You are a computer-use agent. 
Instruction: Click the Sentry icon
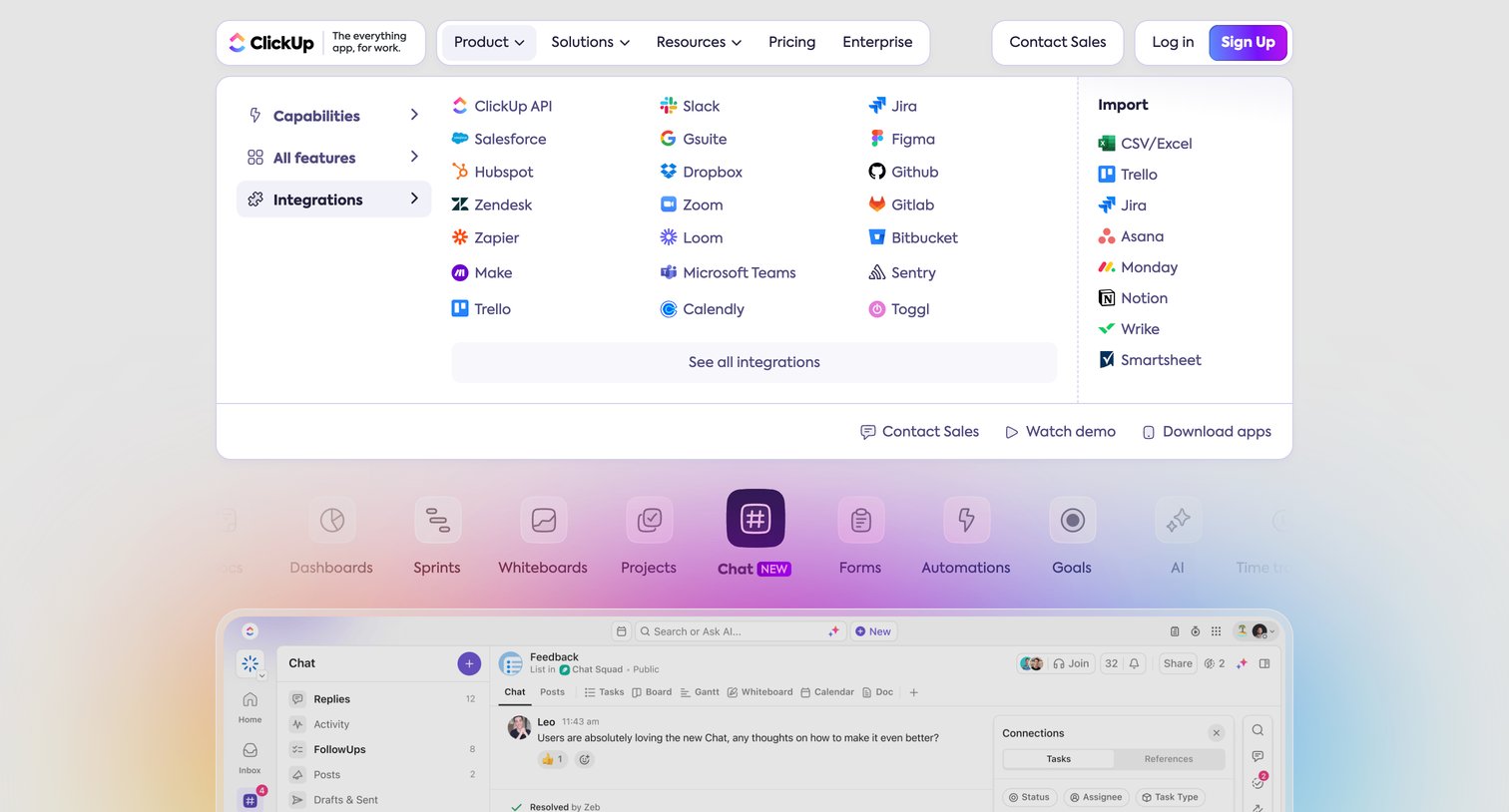click(877, 272)
